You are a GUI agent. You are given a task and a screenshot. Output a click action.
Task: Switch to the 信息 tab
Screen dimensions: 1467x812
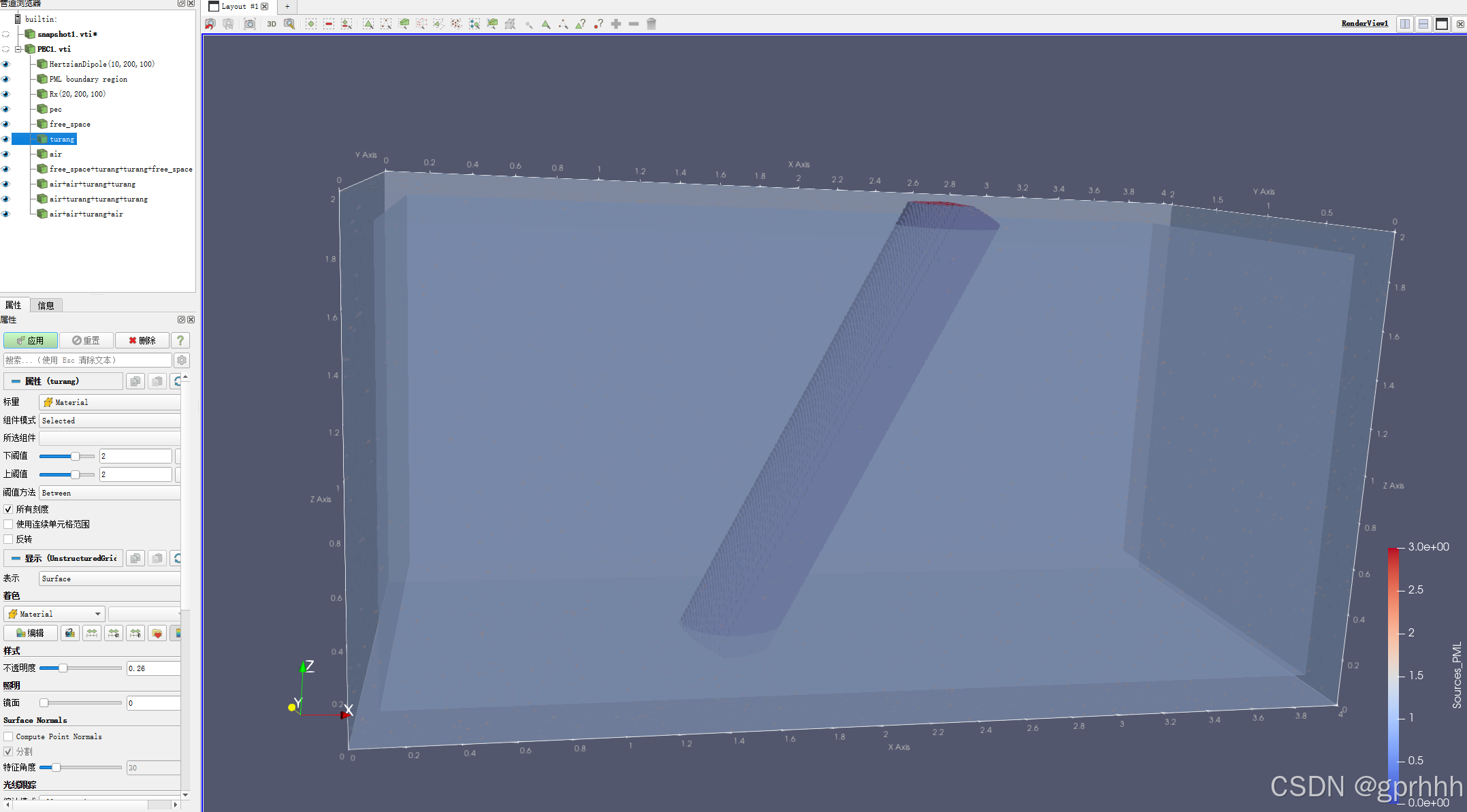(x=46, y=306)
